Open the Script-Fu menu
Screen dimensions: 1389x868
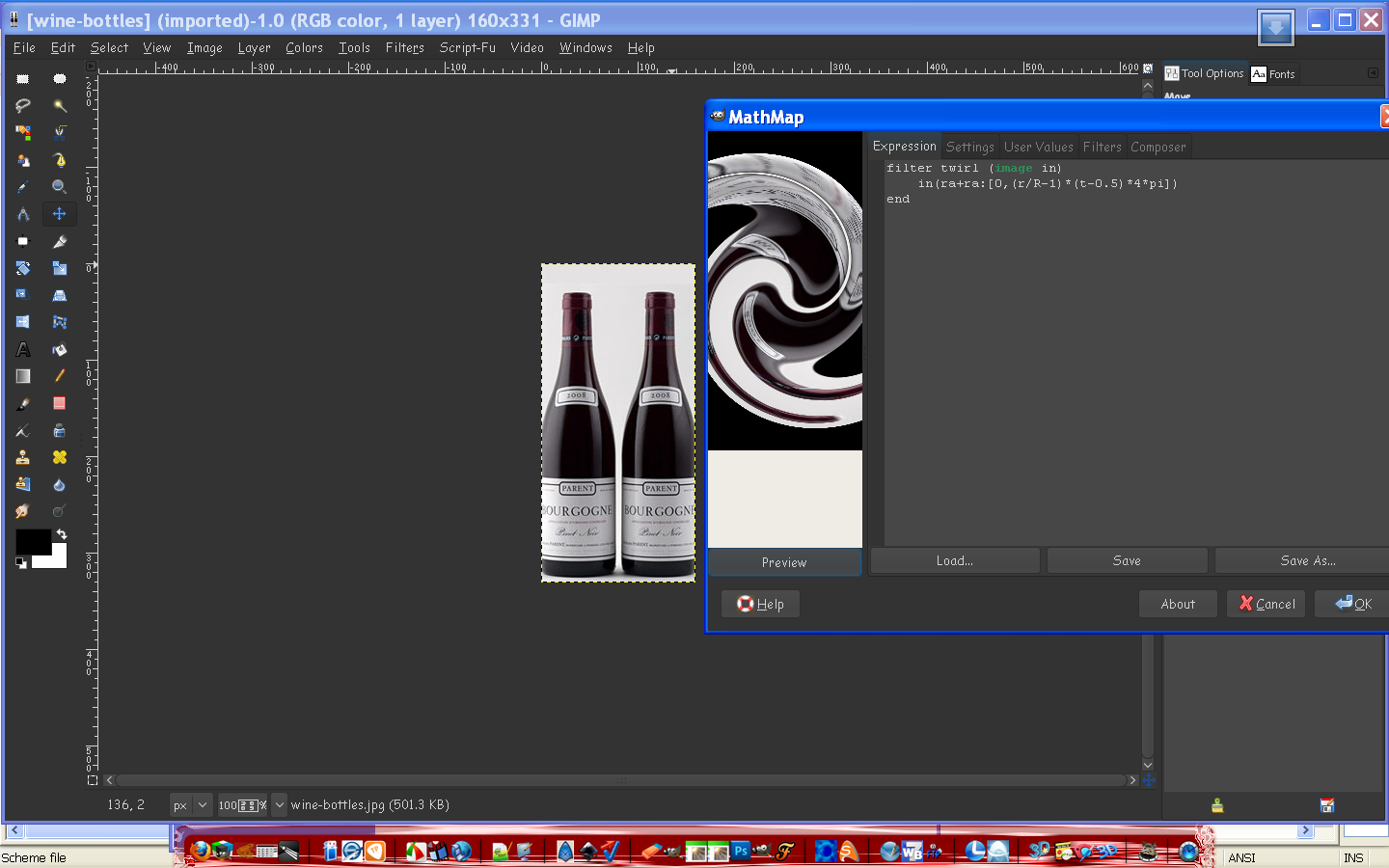468,47
